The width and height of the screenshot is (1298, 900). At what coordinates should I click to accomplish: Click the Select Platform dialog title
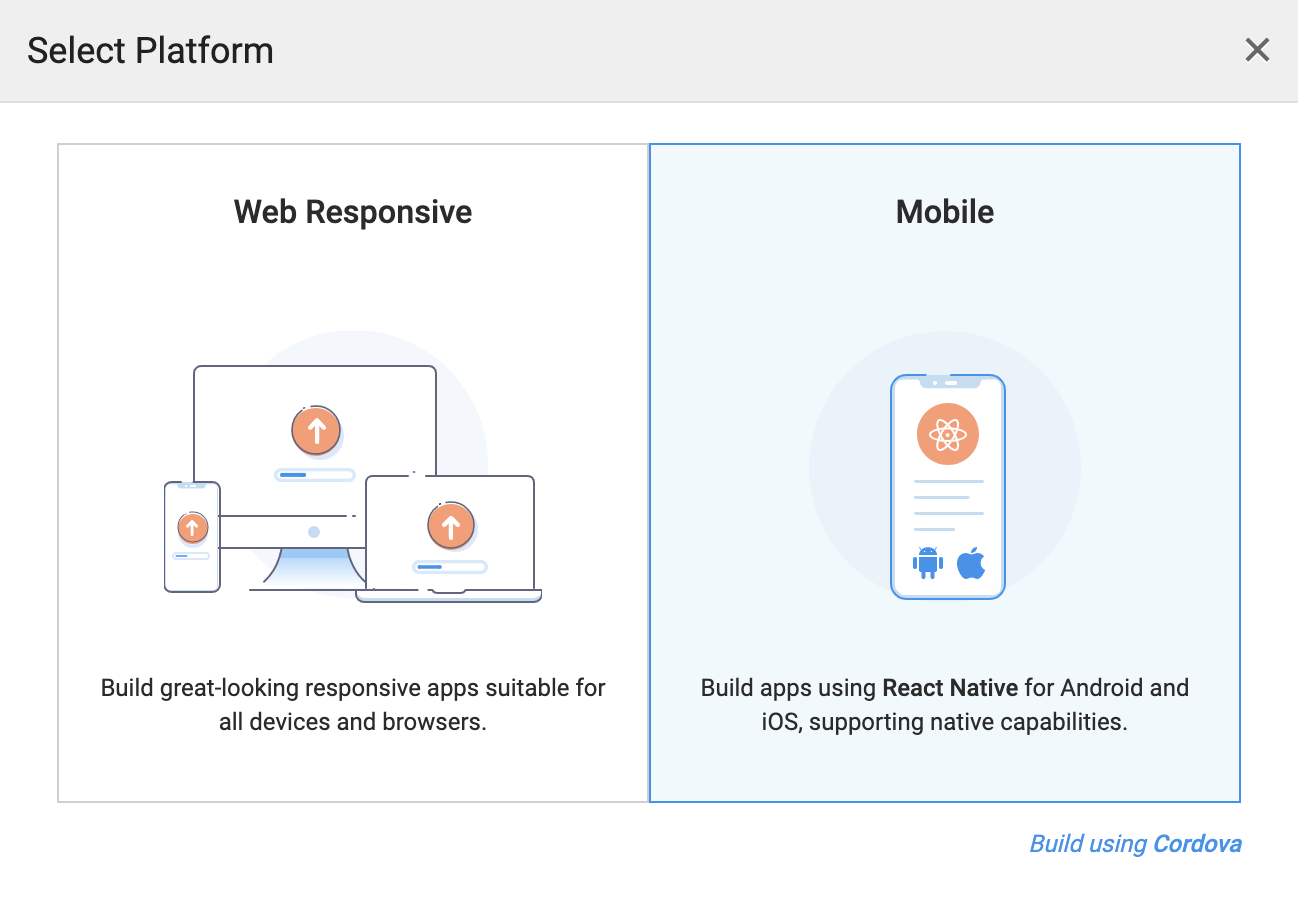[x=150, y=50]
